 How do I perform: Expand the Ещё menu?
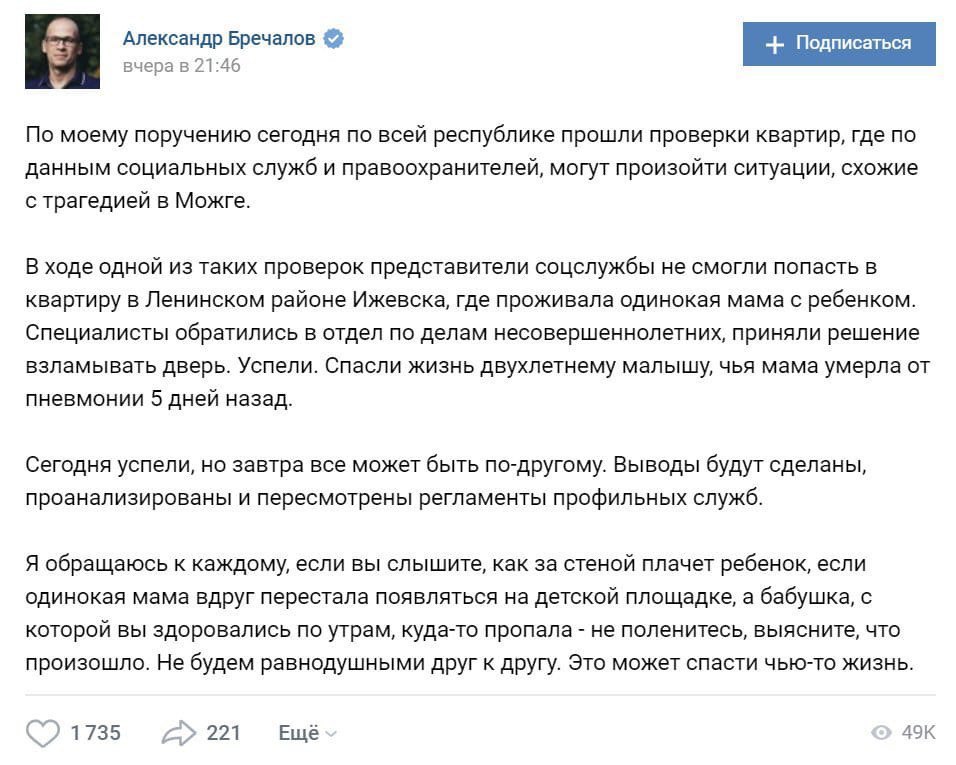pyautogui.click(x=307, y=733)
